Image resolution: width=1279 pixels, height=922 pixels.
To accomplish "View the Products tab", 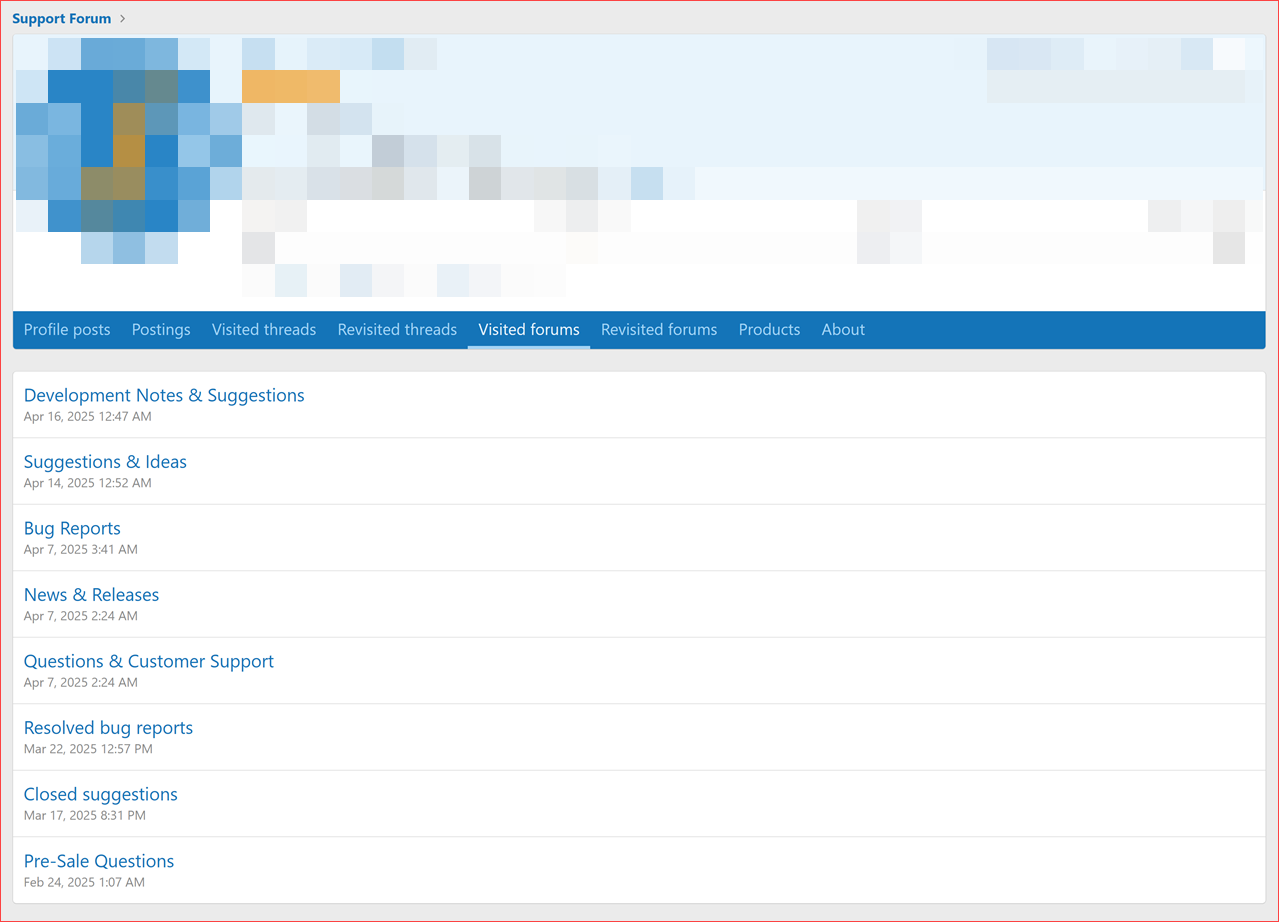I will pyautogui.click(x=768, y=329).
